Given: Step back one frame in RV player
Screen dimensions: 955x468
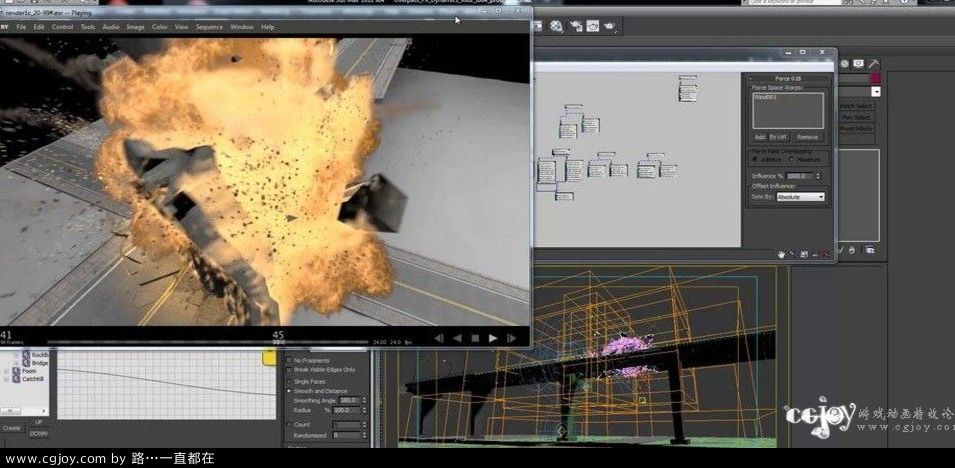Looking at the screenshot, I should (x=439, y=338).
